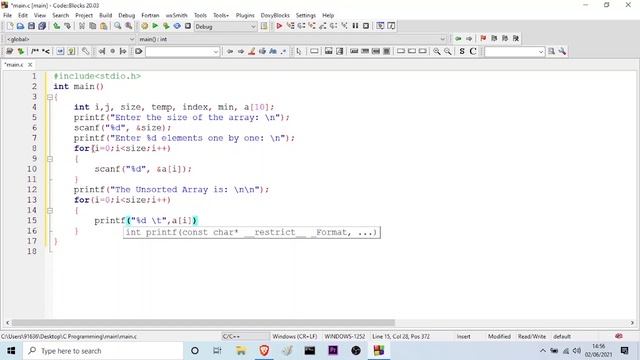The width and height of the screenshot is (640, 360).
Task: Save all files
Action: pos(42,26)
